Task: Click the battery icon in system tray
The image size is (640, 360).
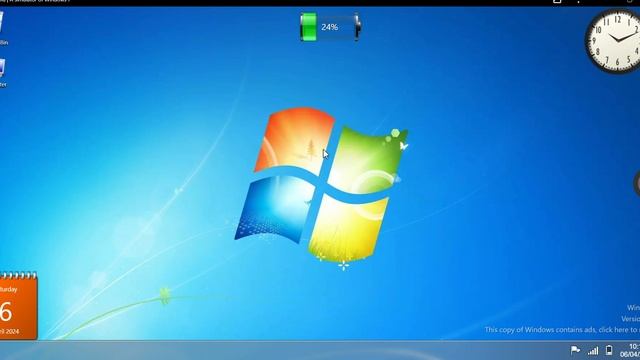Action: point(609,350)
